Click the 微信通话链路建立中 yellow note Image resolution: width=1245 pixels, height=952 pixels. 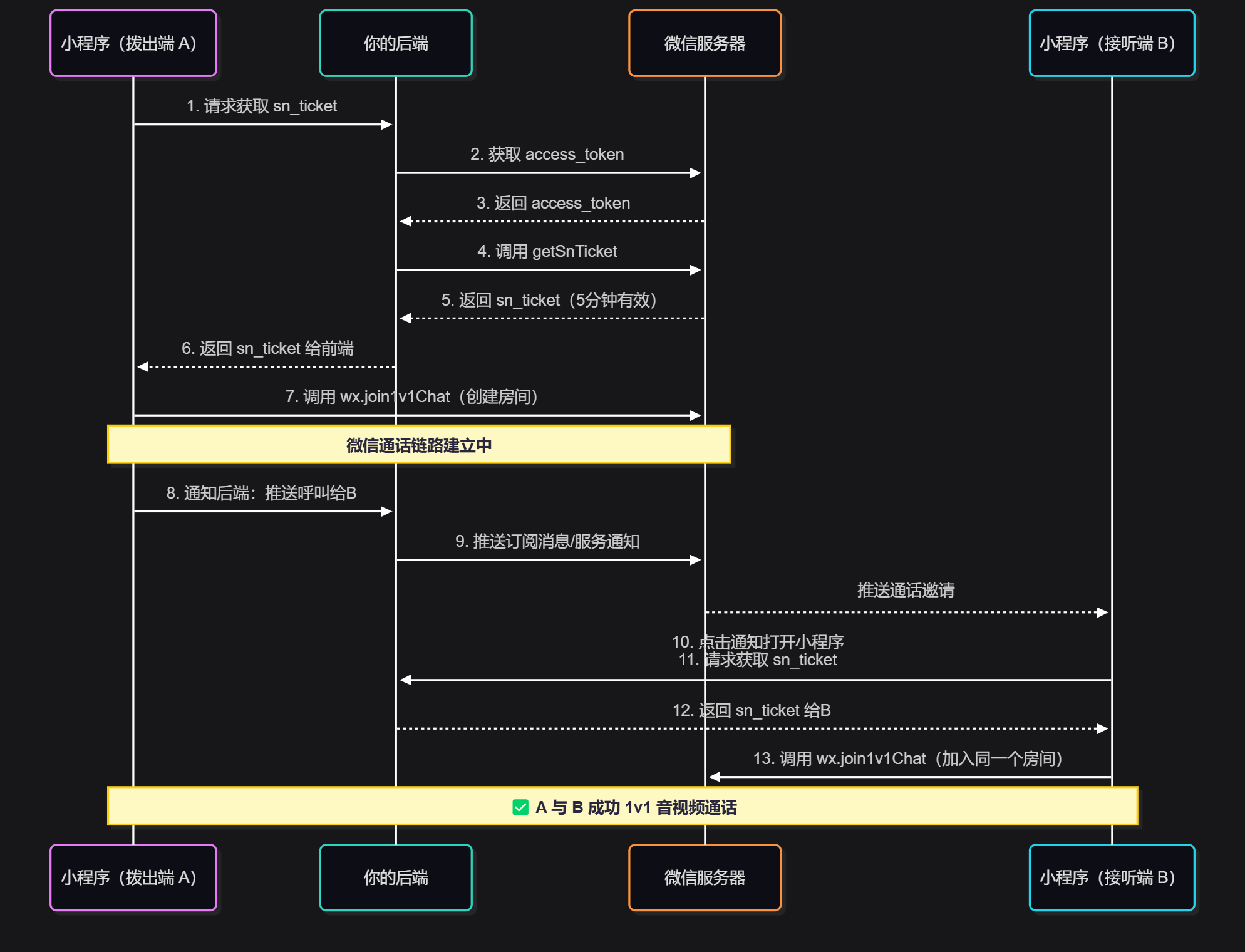point(418,445)
